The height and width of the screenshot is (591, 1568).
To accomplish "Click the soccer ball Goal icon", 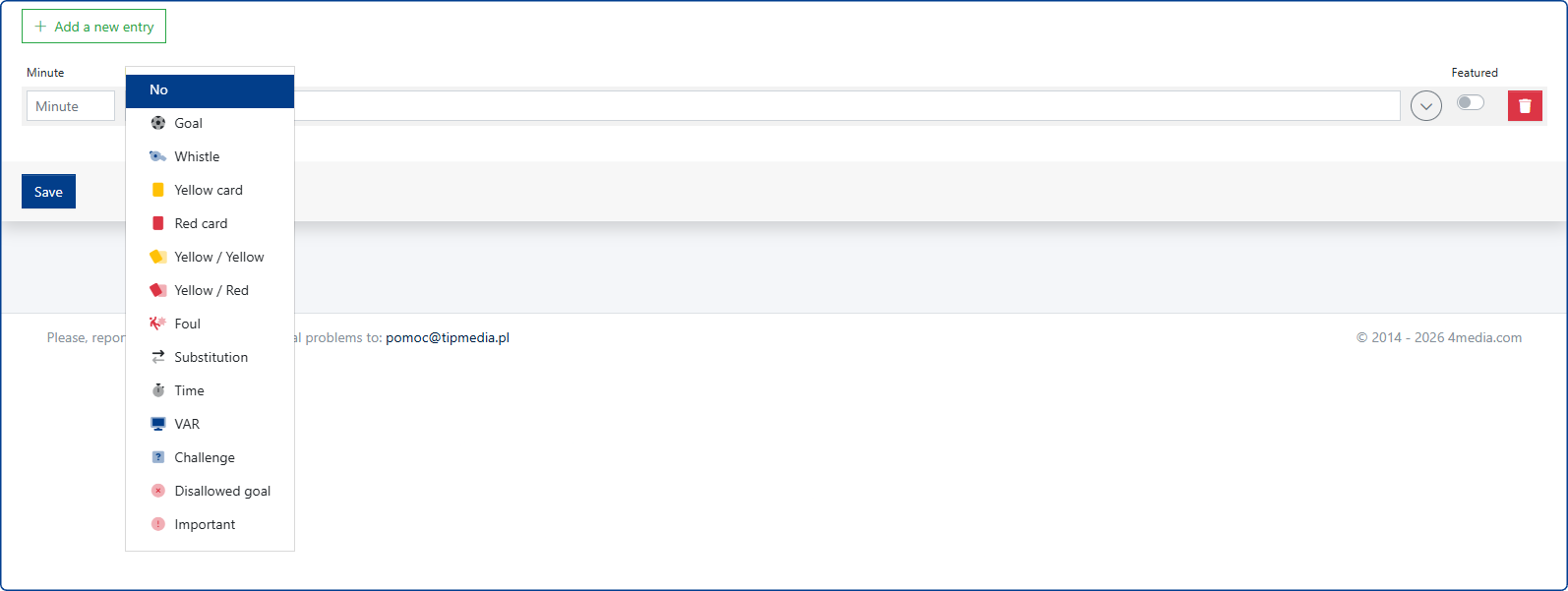I will pos(158,123).
